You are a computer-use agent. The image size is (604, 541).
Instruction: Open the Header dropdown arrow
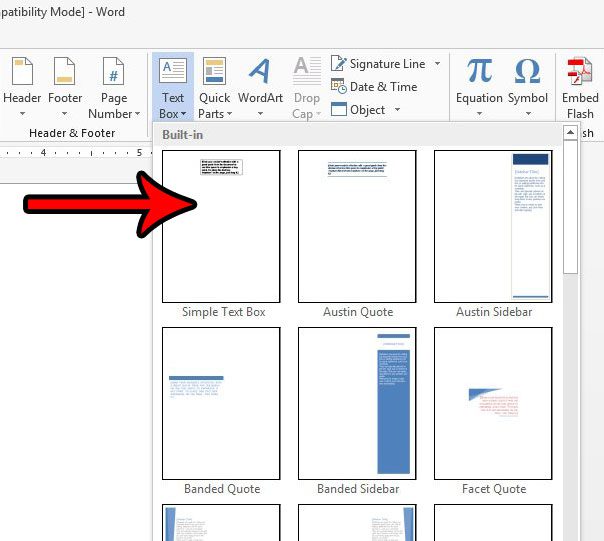(22, 114)
